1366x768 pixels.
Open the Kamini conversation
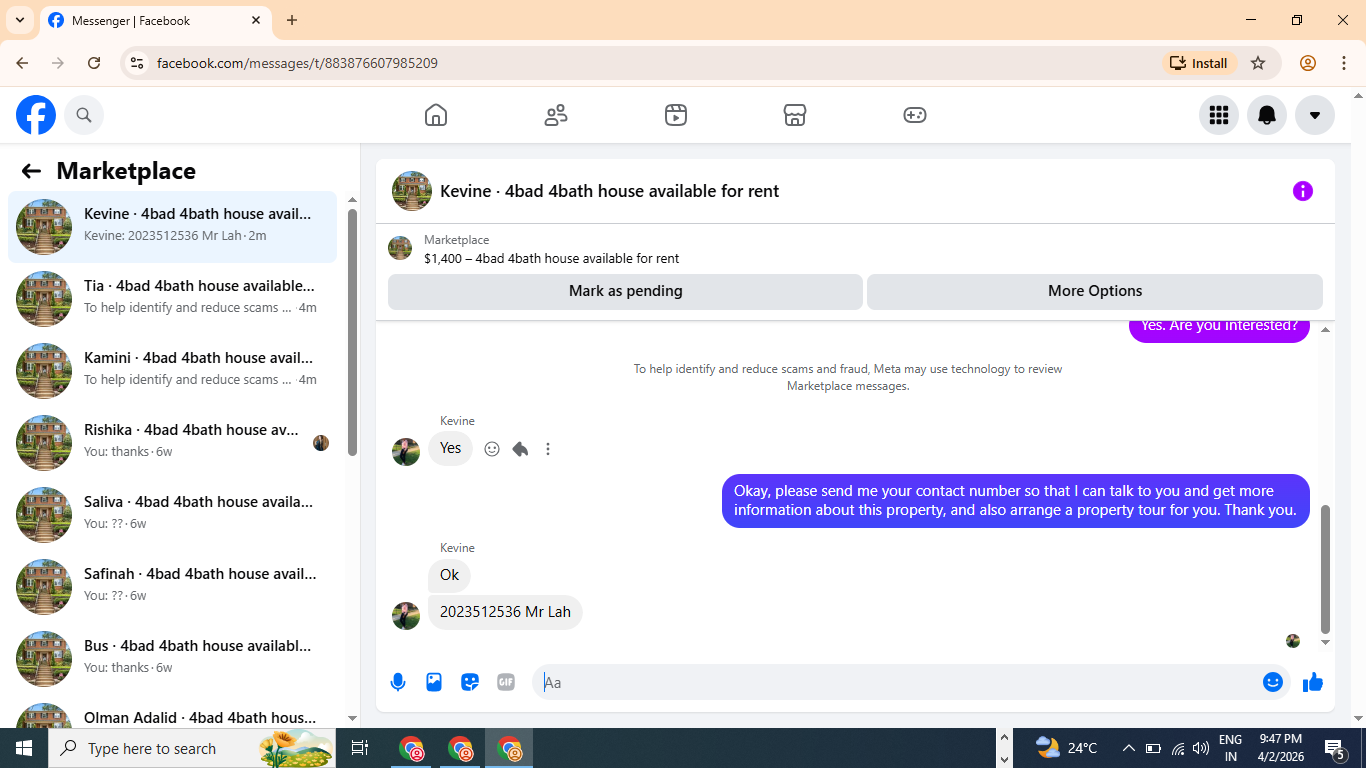click(x=173, y=371)
